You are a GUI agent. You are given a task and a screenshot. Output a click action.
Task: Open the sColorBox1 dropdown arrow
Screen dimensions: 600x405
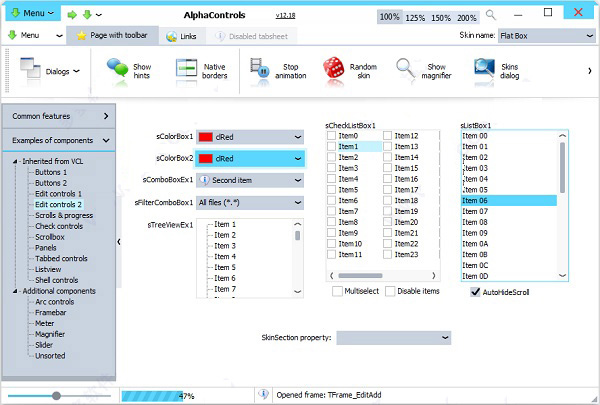tap(298, 137)
